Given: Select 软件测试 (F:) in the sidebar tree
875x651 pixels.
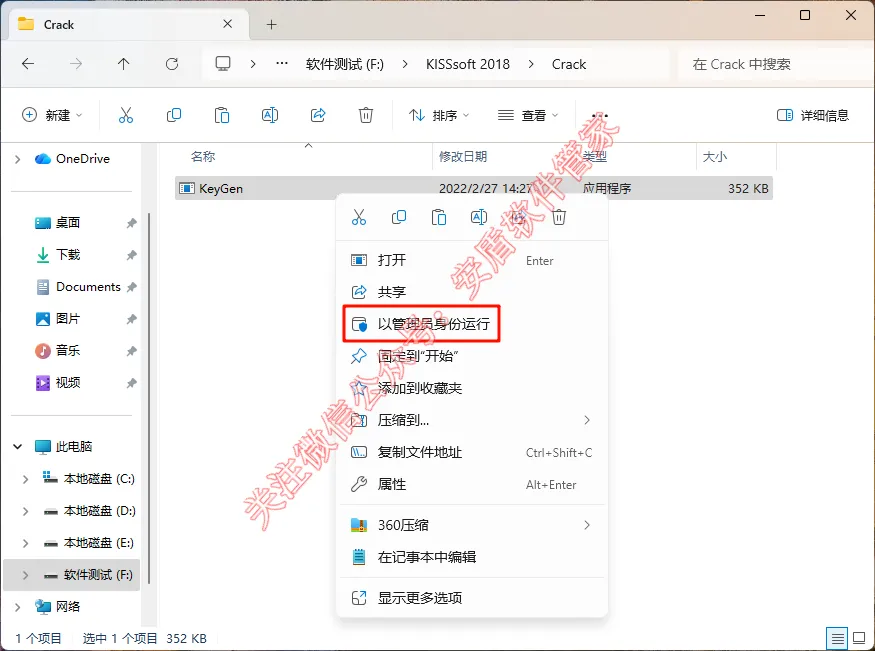Looking at the screenshot, I should pyautogui.click(x=71, y=575).
